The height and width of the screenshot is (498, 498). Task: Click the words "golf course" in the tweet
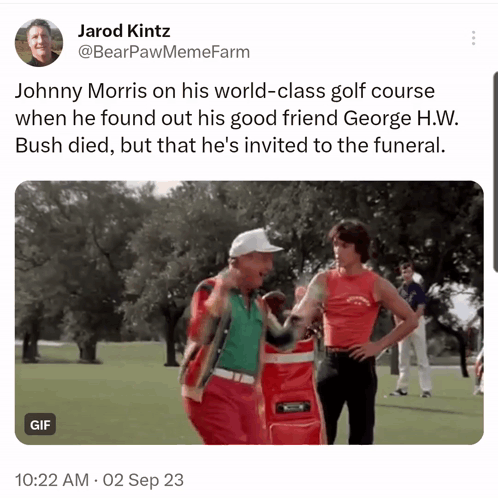[383, 91]
